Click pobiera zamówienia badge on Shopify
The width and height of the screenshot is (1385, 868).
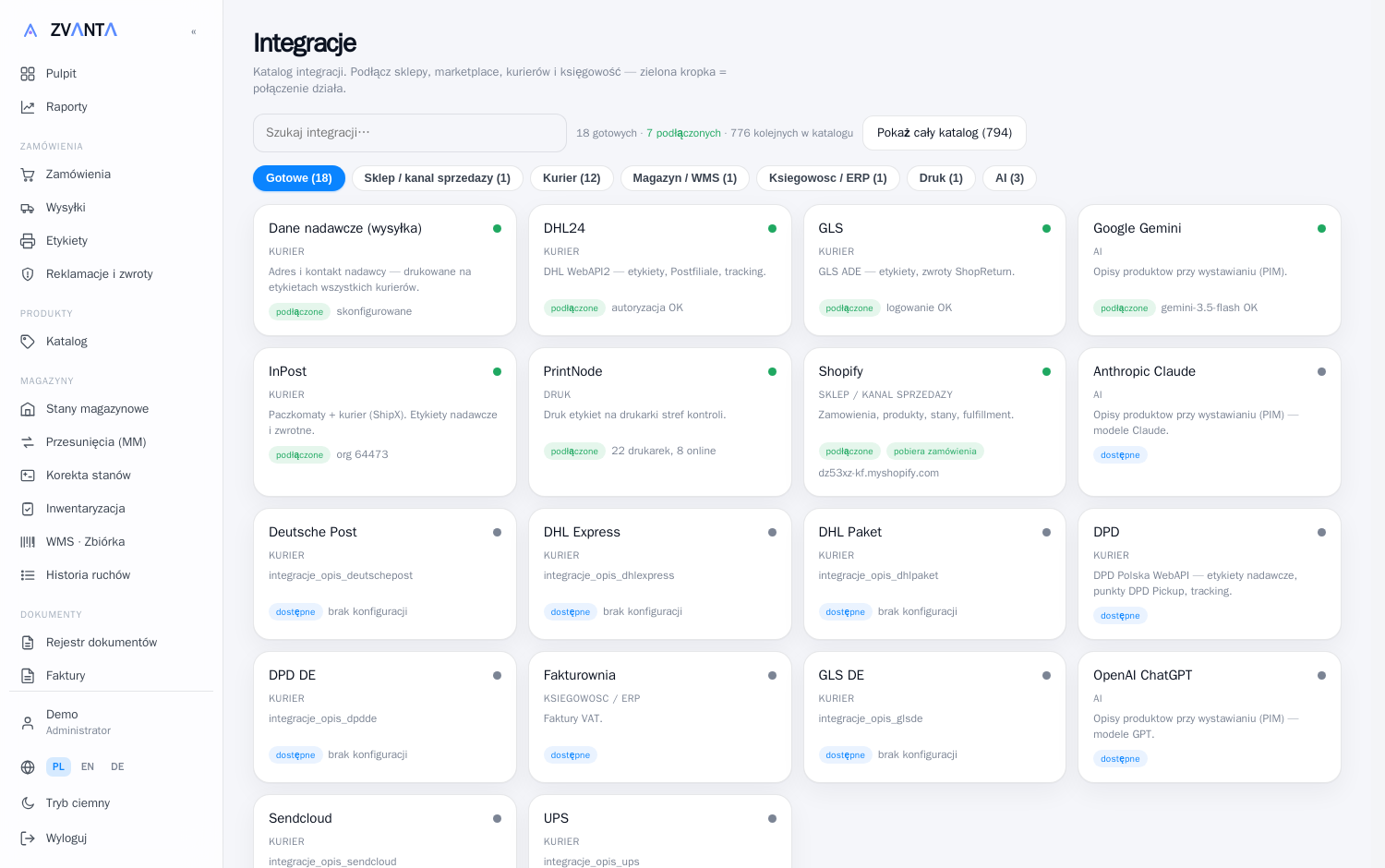(x=935, y=452)
